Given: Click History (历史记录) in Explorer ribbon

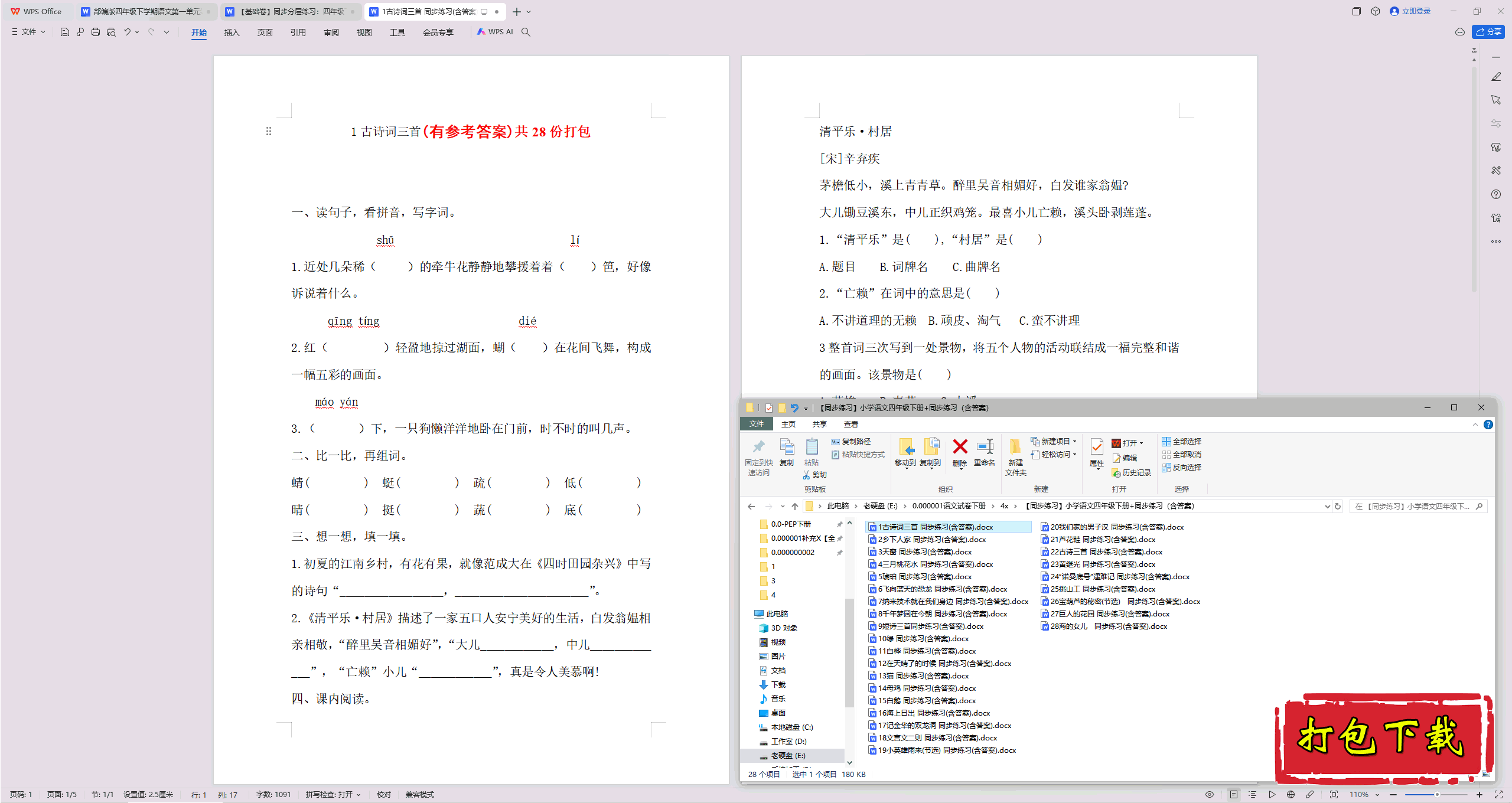Looking at the screenshot, I should [x=1132, y=473].
